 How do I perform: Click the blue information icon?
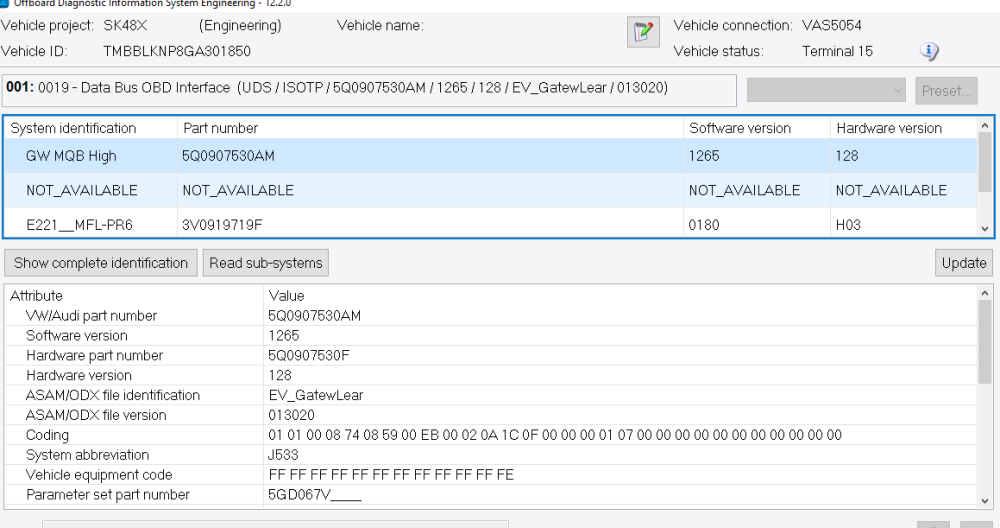[x=929, y=51]
